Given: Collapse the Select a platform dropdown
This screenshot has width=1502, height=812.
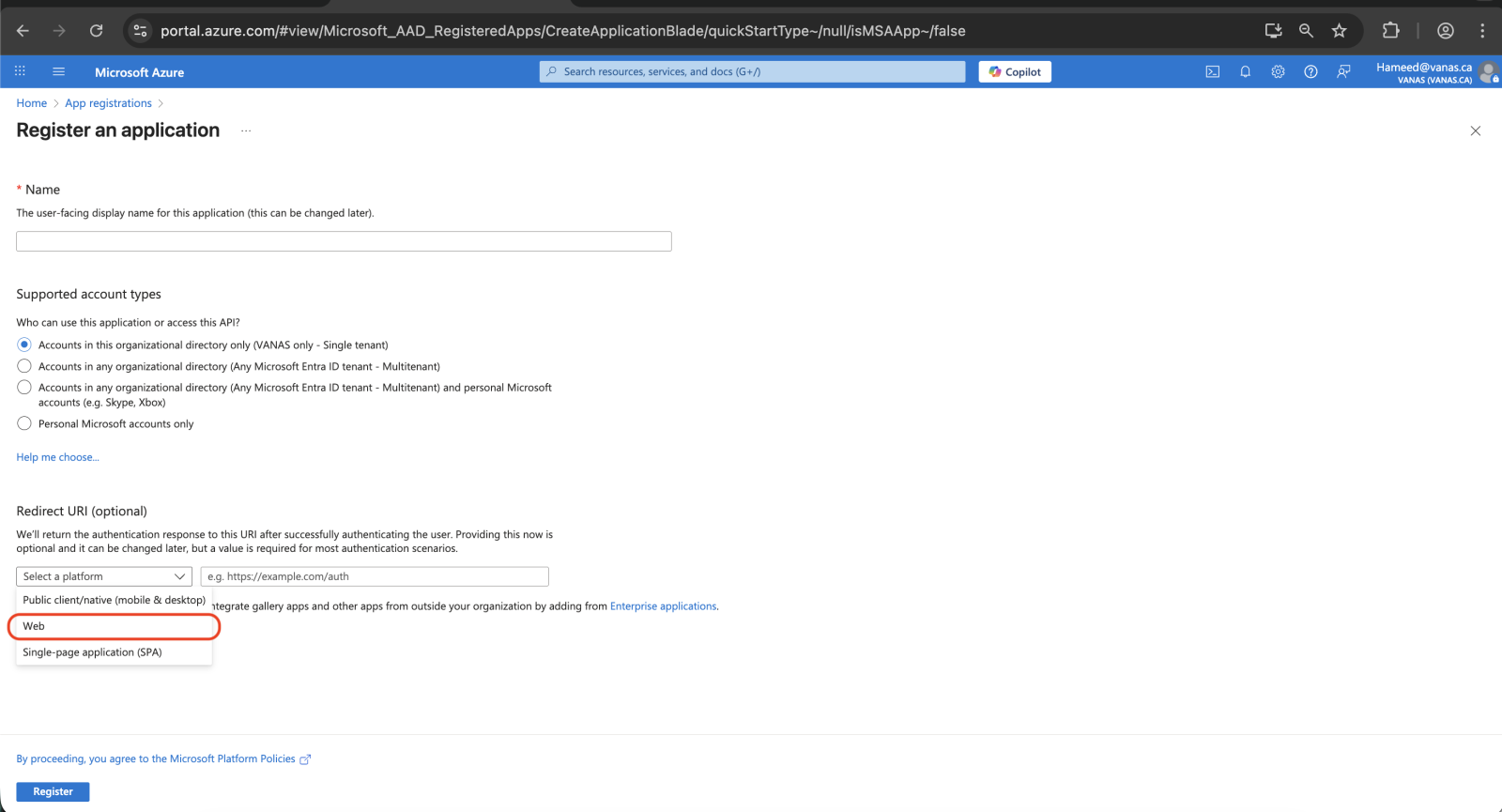Looking at the screenshot, I should tap(104, 576).
